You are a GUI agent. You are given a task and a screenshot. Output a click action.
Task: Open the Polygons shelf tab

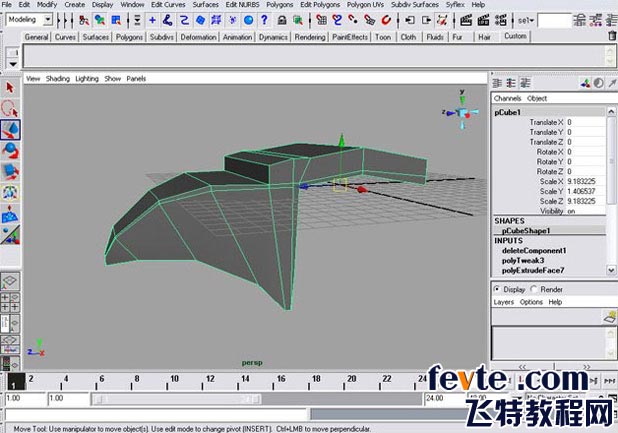point(129,37)
